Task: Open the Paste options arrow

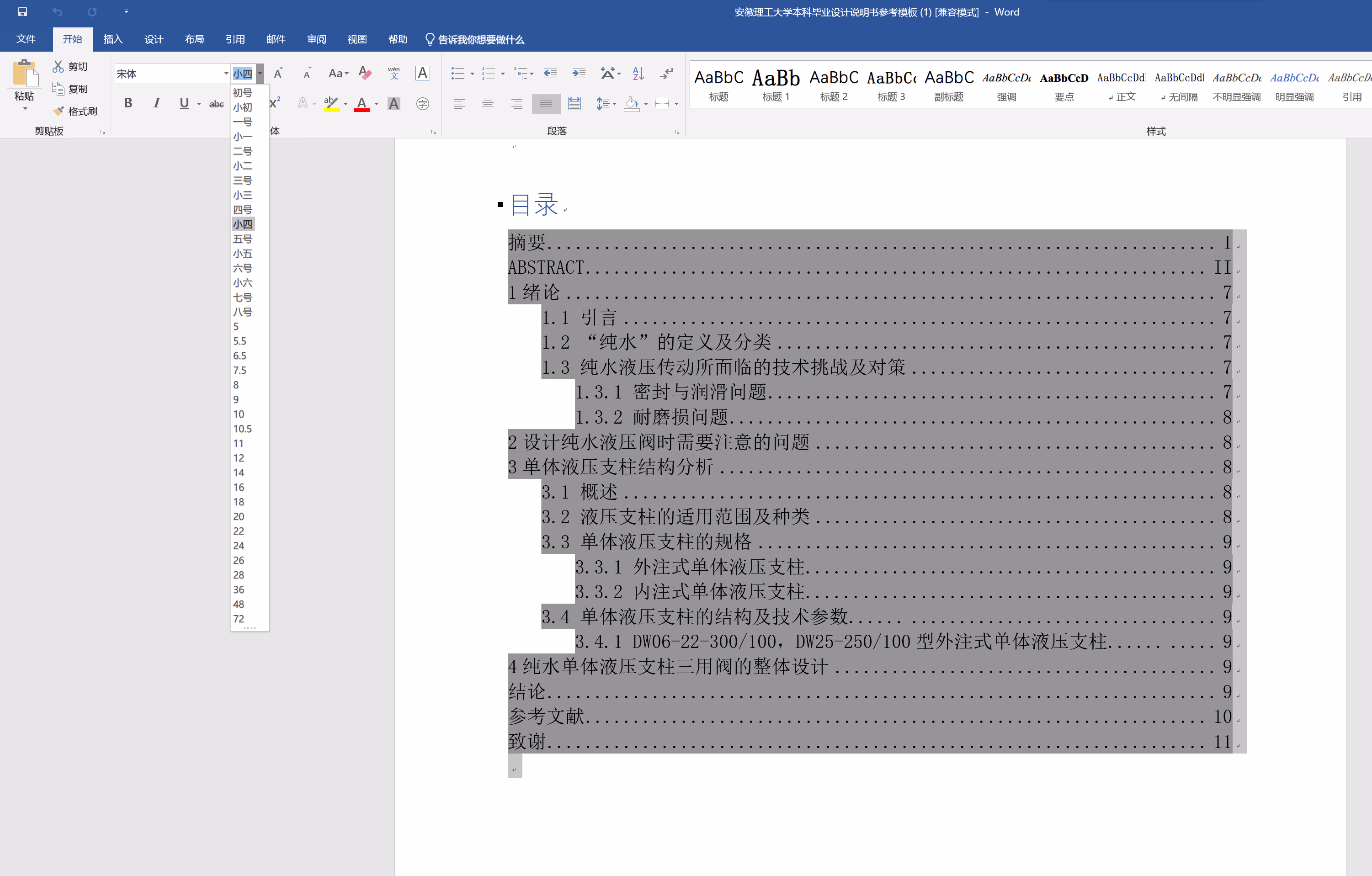Action: pyautogui.click(x=25, y=109)
